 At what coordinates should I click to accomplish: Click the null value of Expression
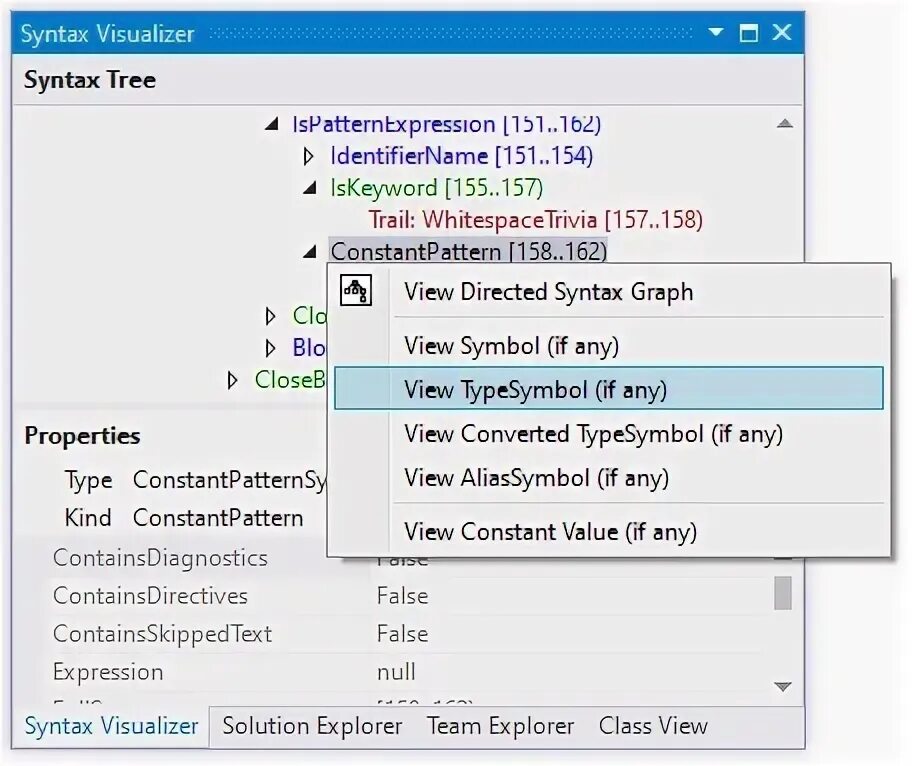click(x=396, y=672)
